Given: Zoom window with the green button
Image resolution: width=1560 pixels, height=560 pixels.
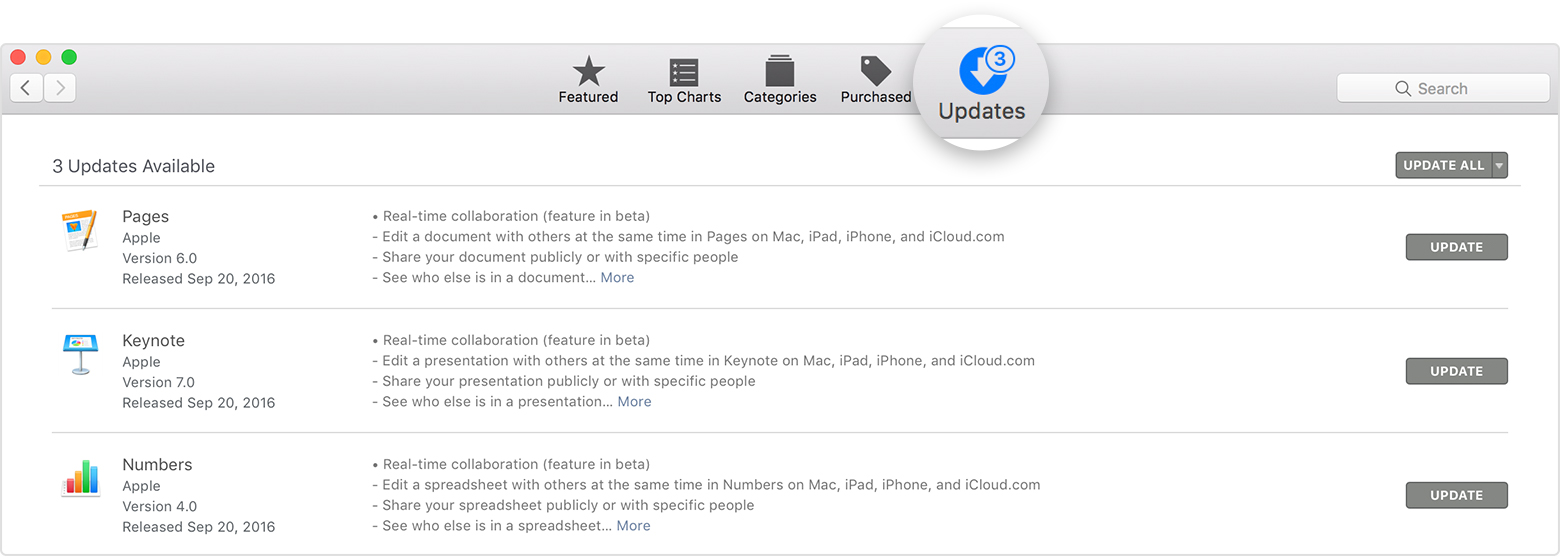Looking at the screenshot, I should [69, 57].
